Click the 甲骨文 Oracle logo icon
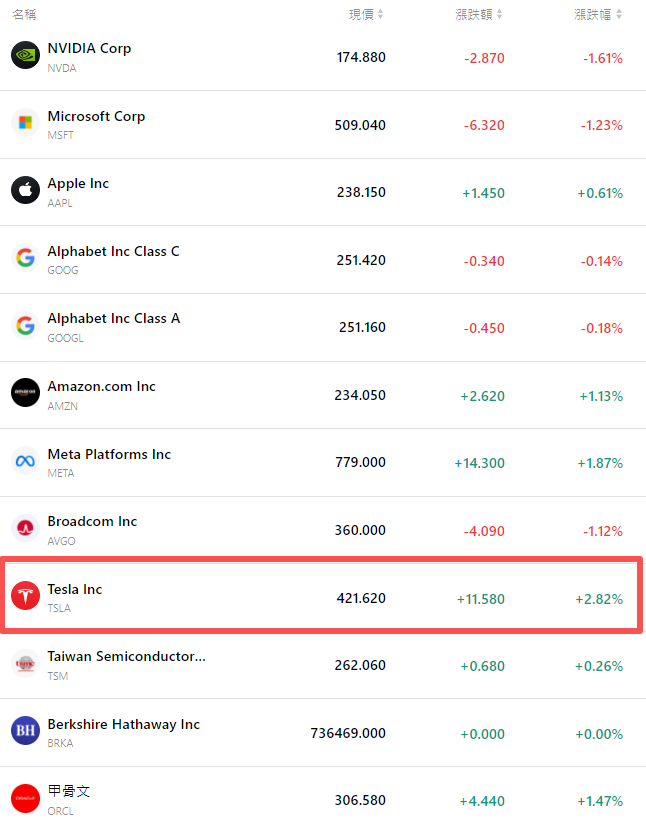The width and height of the screenshot is (646, 818). [25, 798]
